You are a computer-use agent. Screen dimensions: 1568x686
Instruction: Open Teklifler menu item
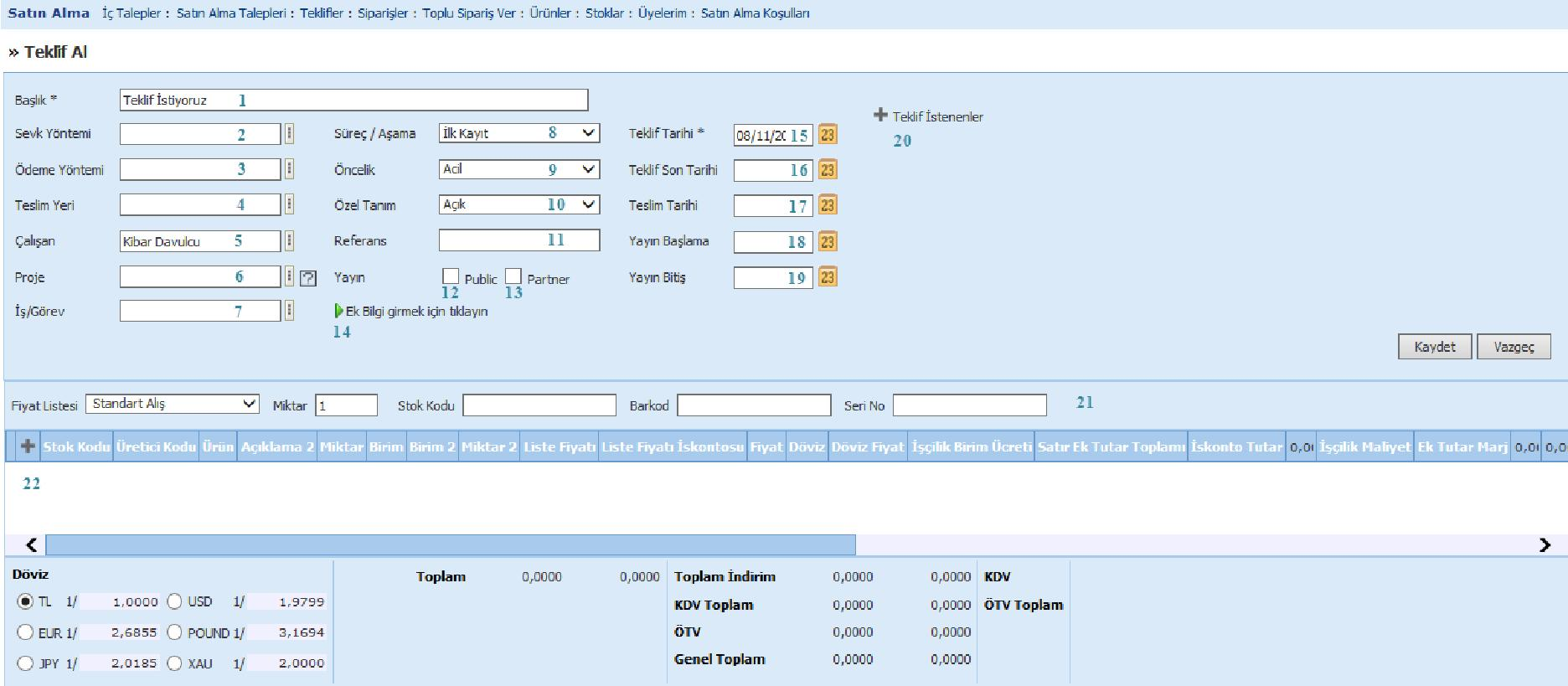click(x=322, y=13)
